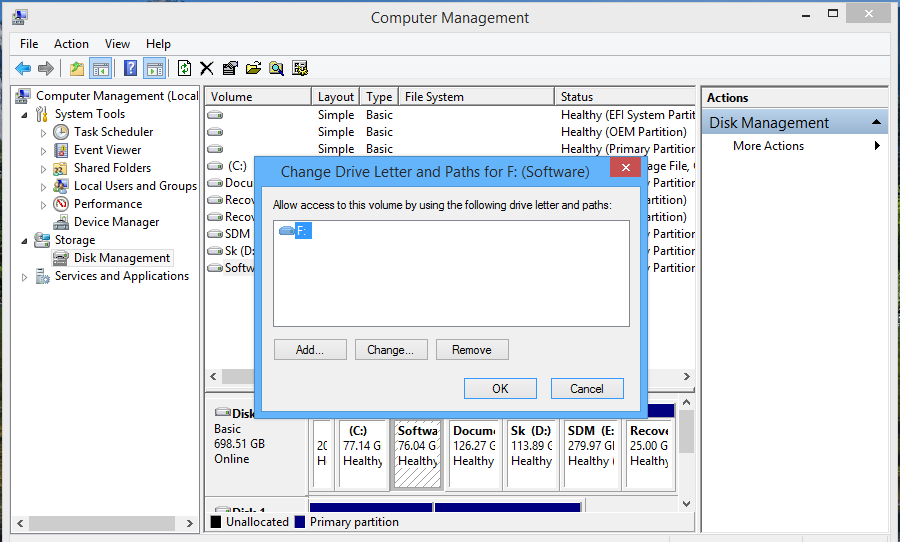The height and width of the screenshot is (542, 900).
Task: Click volume list scroll right arrow
Action: pyautogui.click(x=686, y=377)
